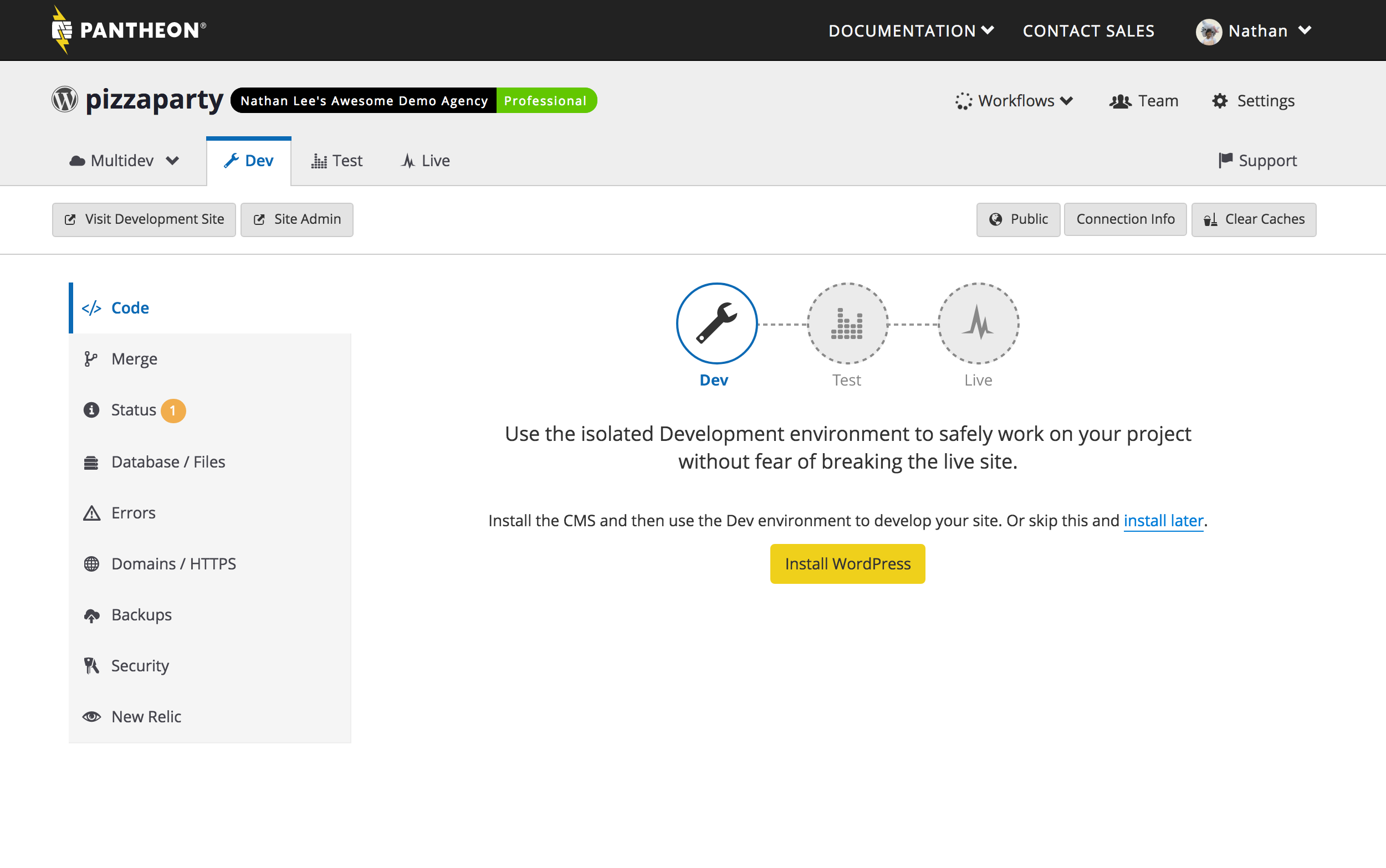
Task: Click the yellow Install WordPress button
Action: coord(847,564)
